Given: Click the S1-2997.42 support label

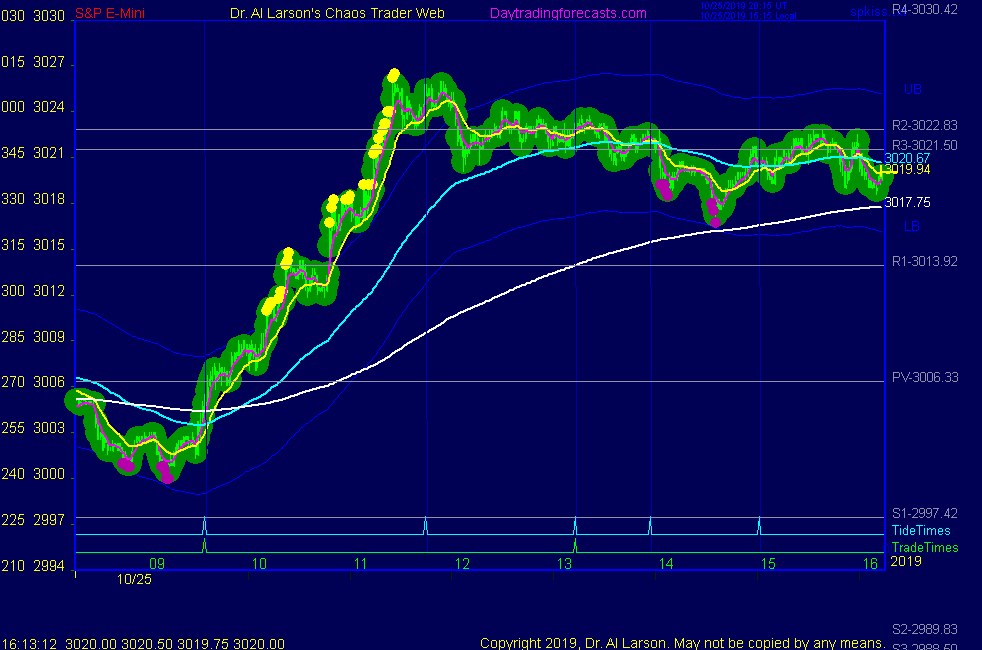Looking at the screenshot, I should point(924,513).
